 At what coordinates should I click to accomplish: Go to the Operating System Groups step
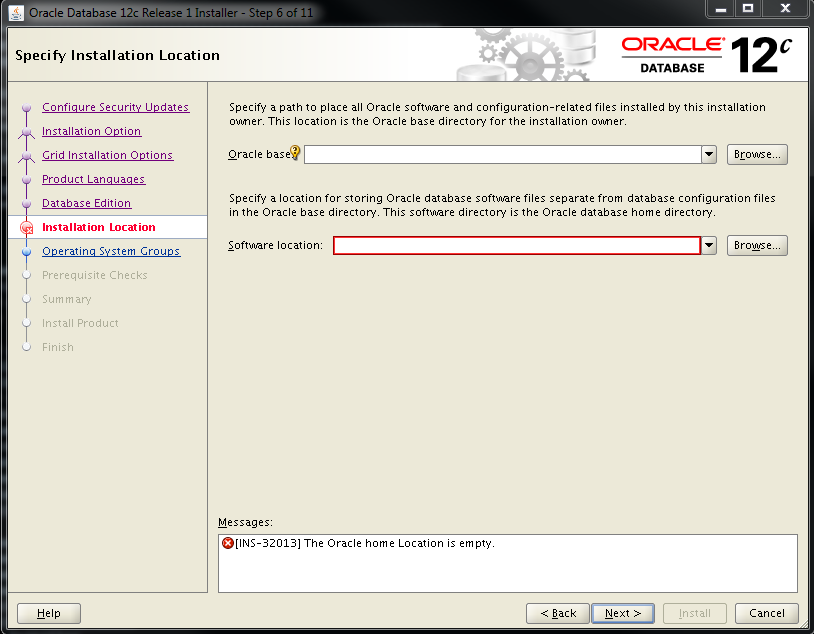click(111, 251)
